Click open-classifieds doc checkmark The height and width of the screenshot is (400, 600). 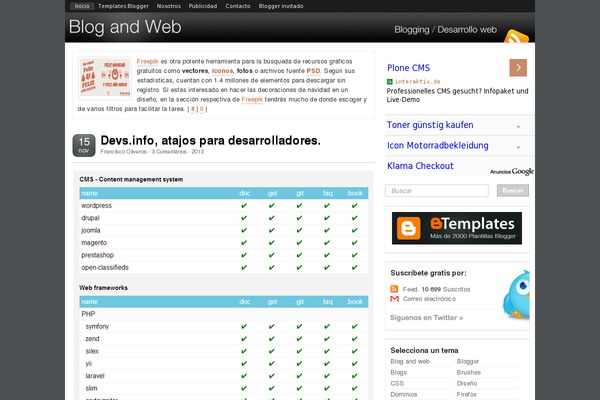click(x=244, y=268)
